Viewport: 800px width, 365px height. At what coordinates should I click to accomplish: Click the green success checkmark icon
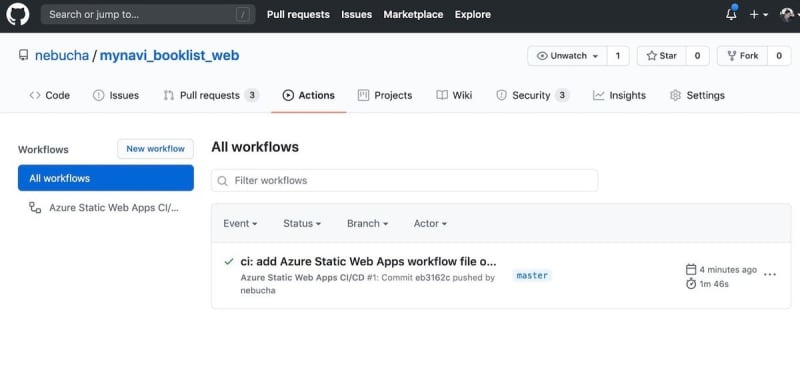point(229,262)
